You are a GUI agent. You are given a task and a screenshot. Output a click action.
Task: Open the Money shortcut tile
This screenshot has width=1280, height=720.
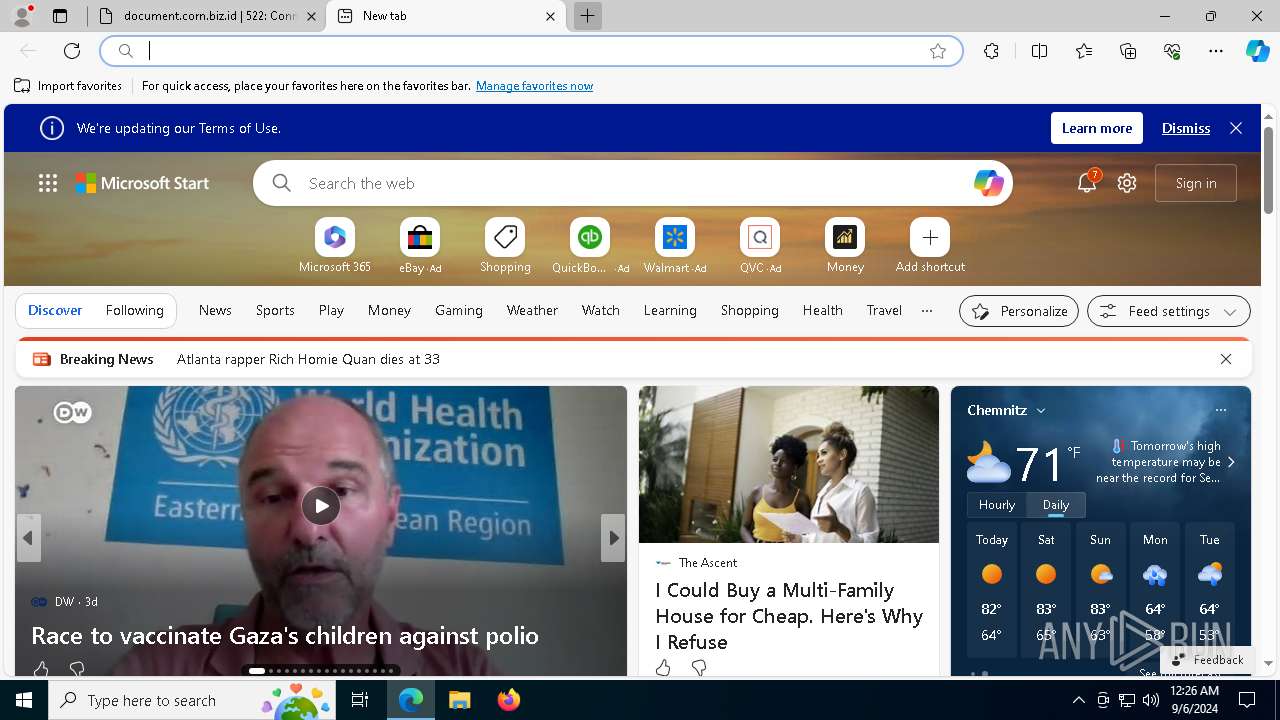845,238
